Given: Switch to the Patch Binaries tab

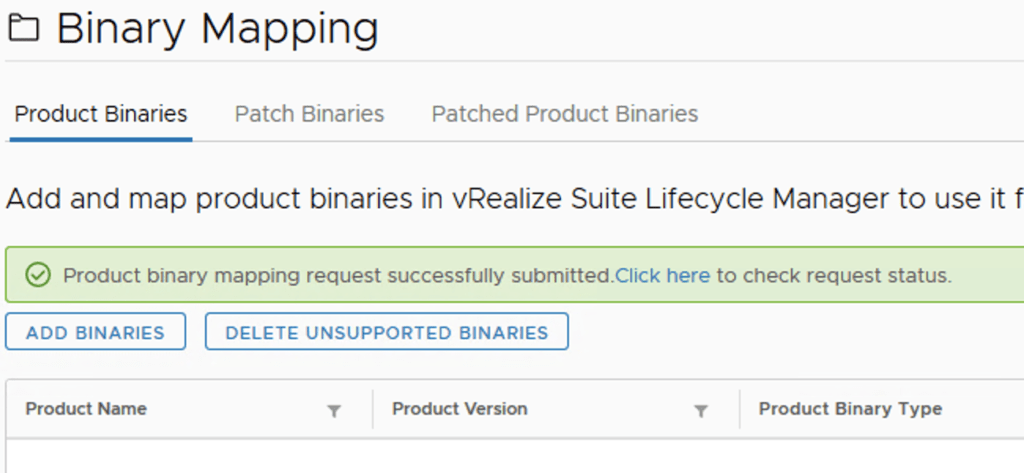Looking at the screenshot, I should (309, 114).
